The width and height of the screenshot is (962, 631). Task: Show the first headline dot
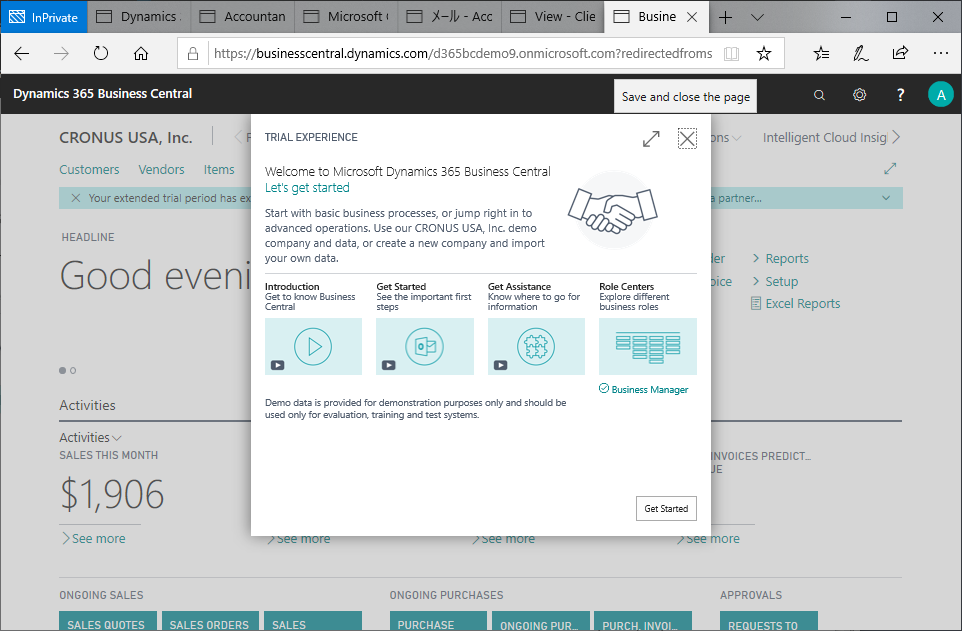tap(63, 370)
